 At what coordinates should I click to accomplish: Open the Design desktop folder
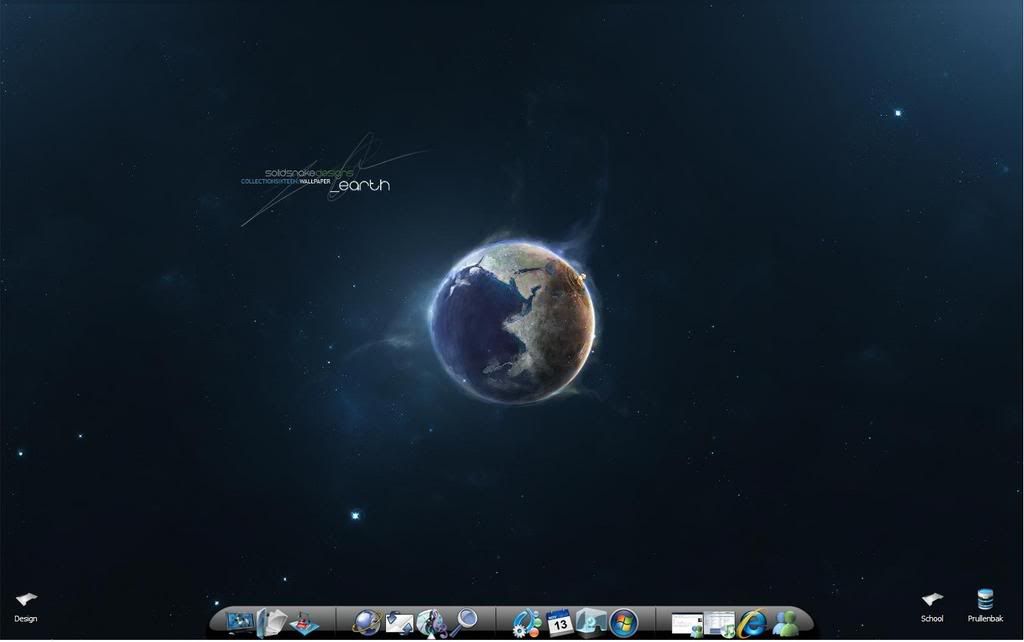coord(26,607)
